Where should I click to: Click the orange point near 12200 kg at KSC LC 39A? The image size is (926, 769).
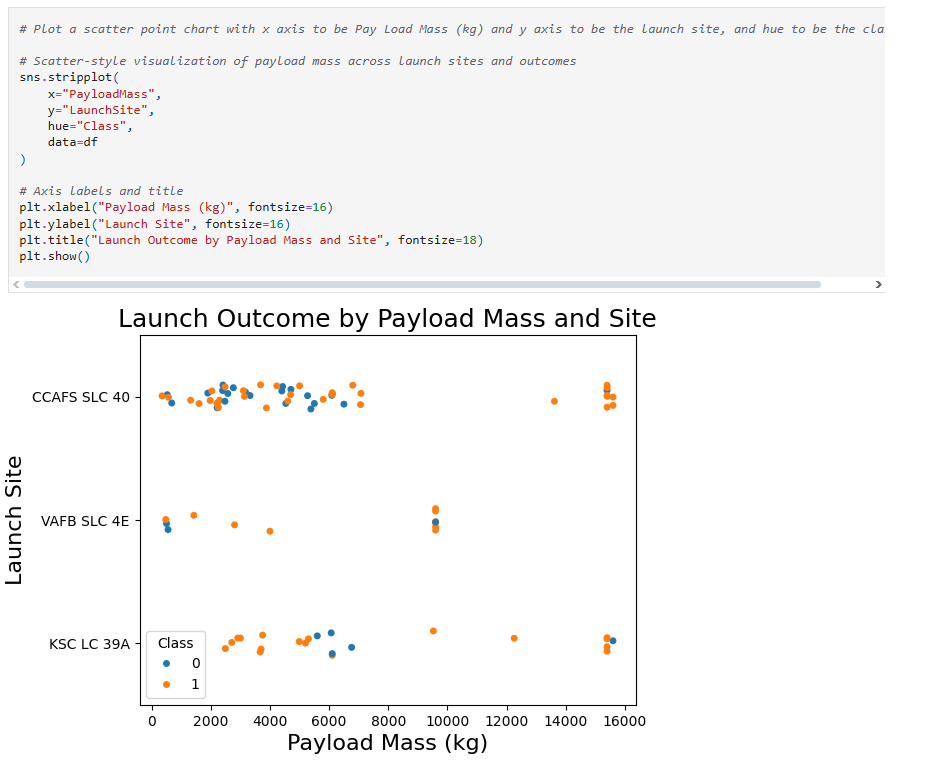[x=514, y=638]
